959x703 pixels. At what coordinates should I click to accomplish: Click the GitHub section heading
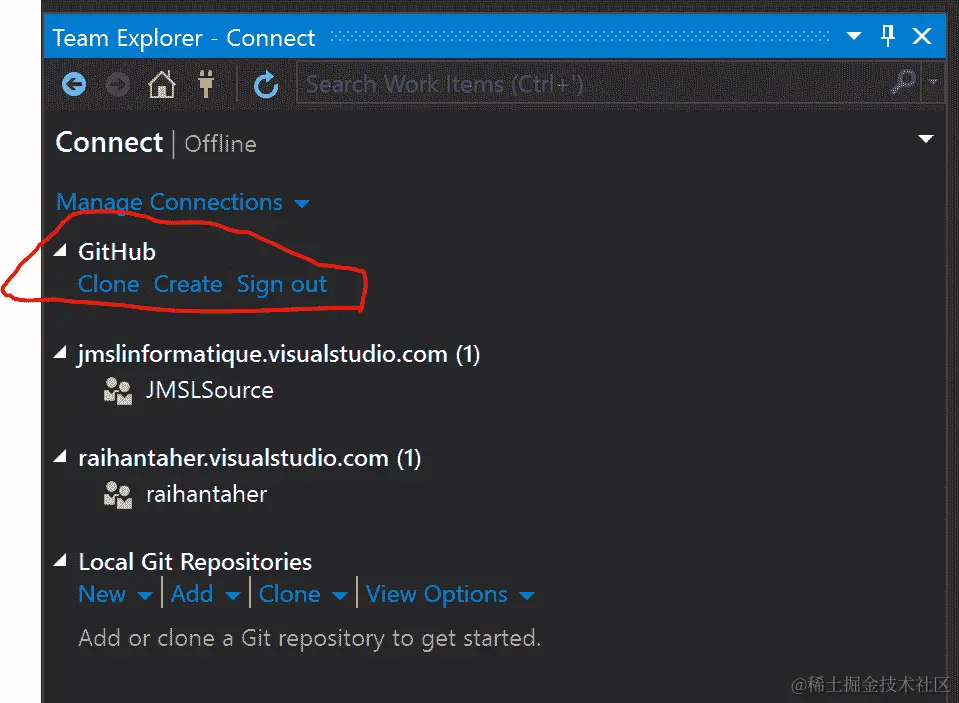coord(117,251)
